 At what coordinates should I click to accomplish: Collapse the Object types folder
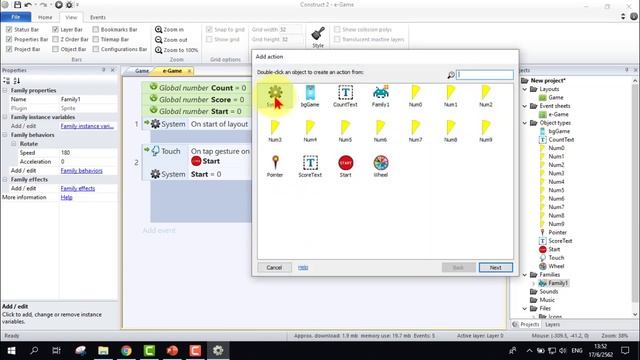(525, 122)
